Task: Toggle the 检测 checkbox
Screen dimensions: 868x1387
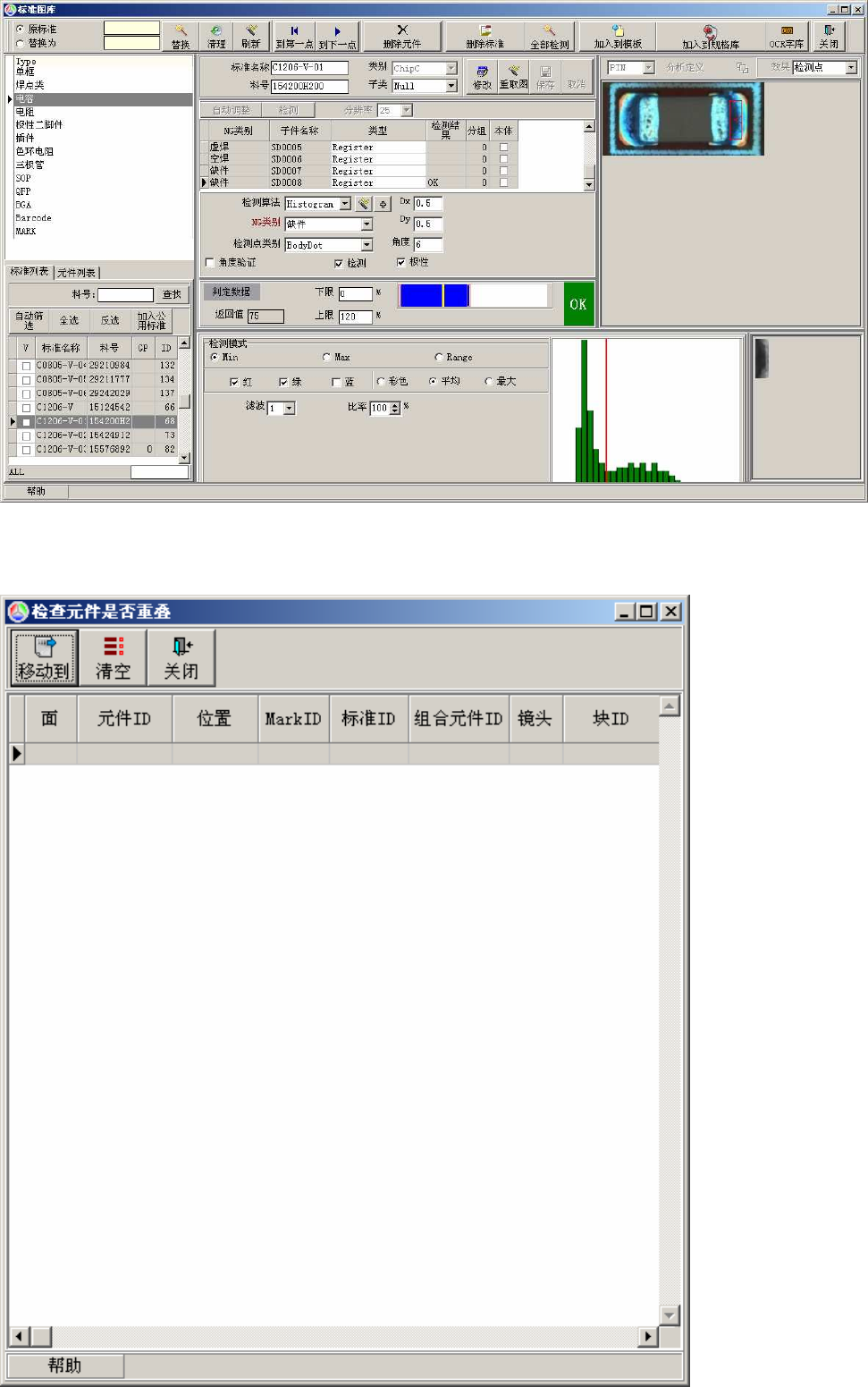Action: pyautogui.click(x=338, y=263)
